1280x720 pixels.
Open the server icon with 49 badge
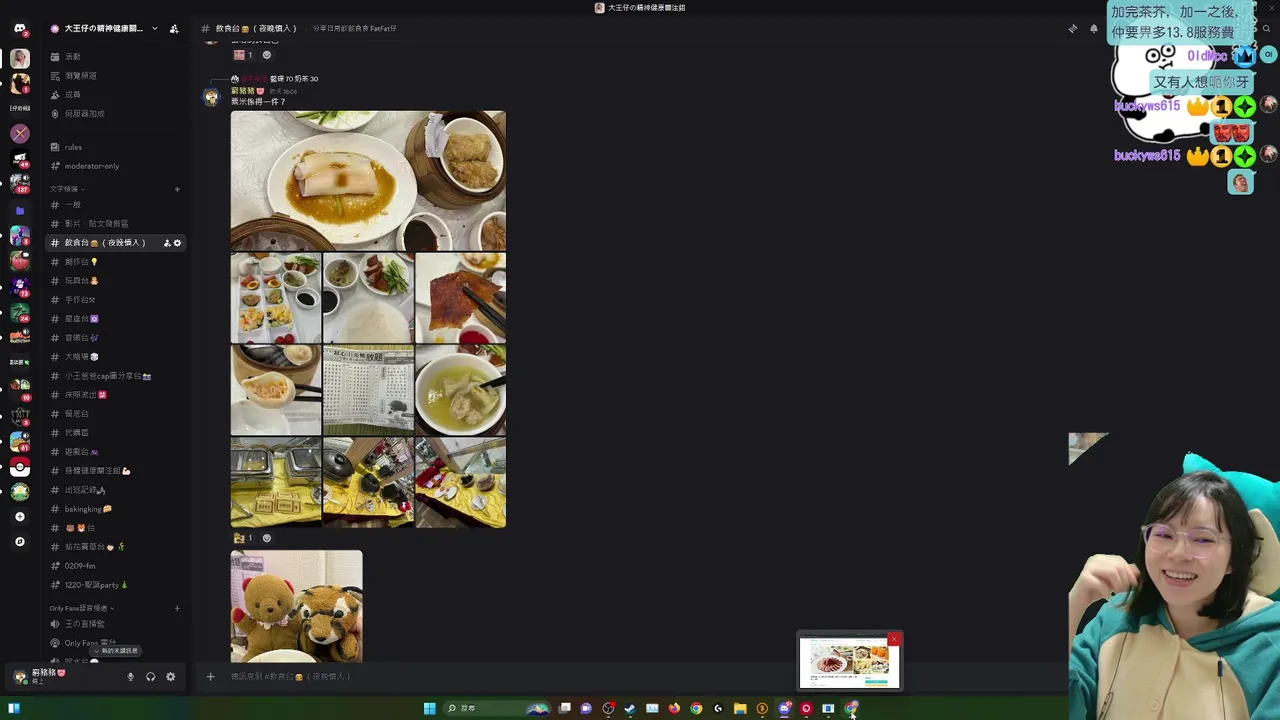pyautogui.click(x=20, y=158)
